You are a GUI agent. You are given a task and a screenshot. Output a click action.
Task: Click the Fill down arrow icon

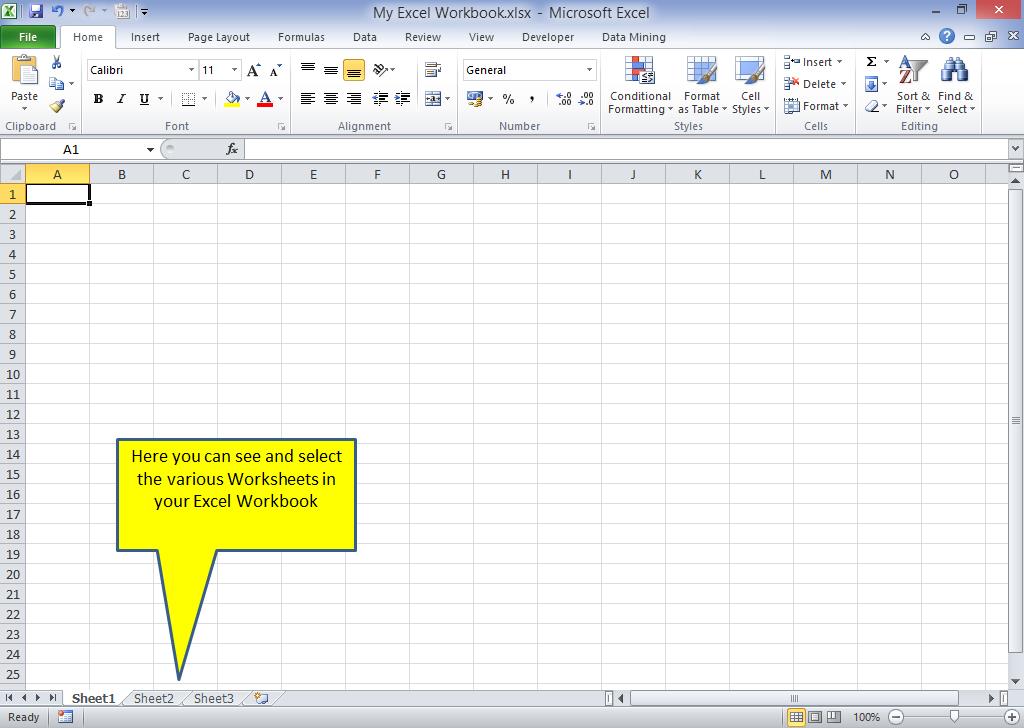(x=871, y=84)
